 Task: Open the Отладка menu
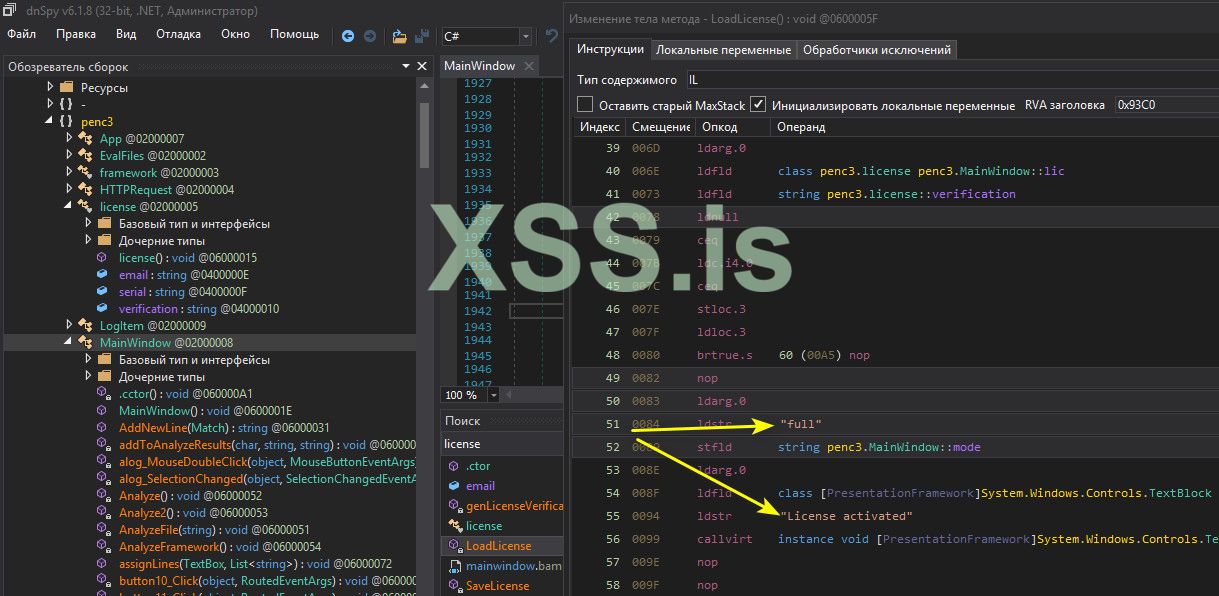click(178, 34)
